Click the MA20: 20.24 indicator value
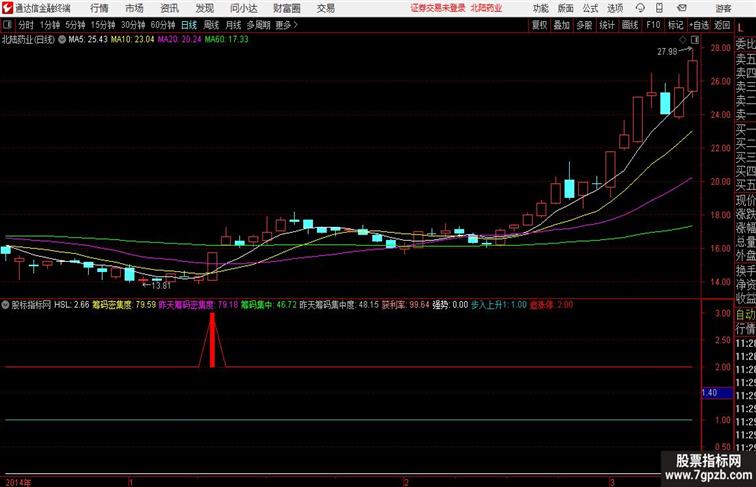Viewport: 756px width, 487px height. [179, 39]
